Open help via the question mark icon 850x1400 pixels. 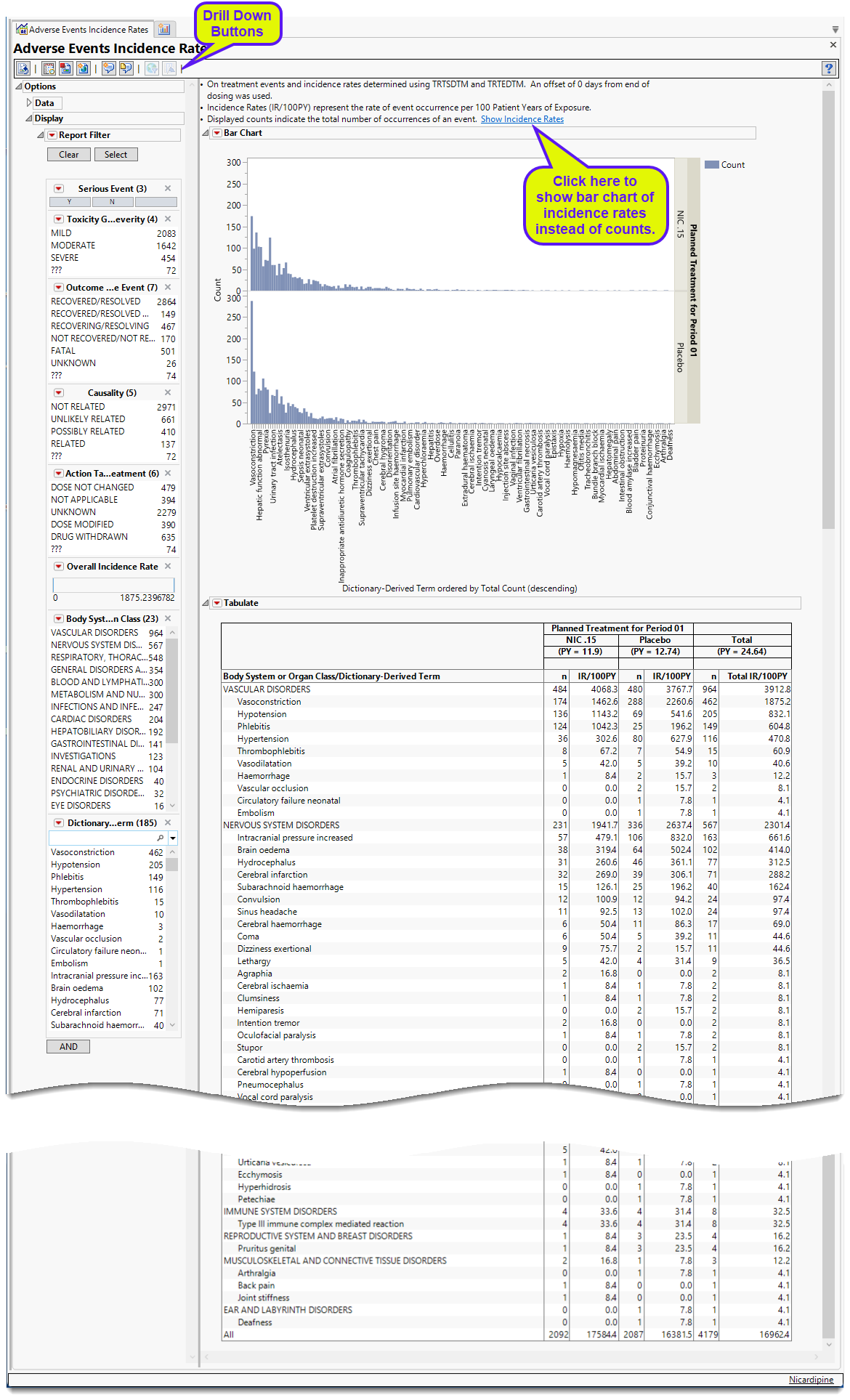coord(829,68)
